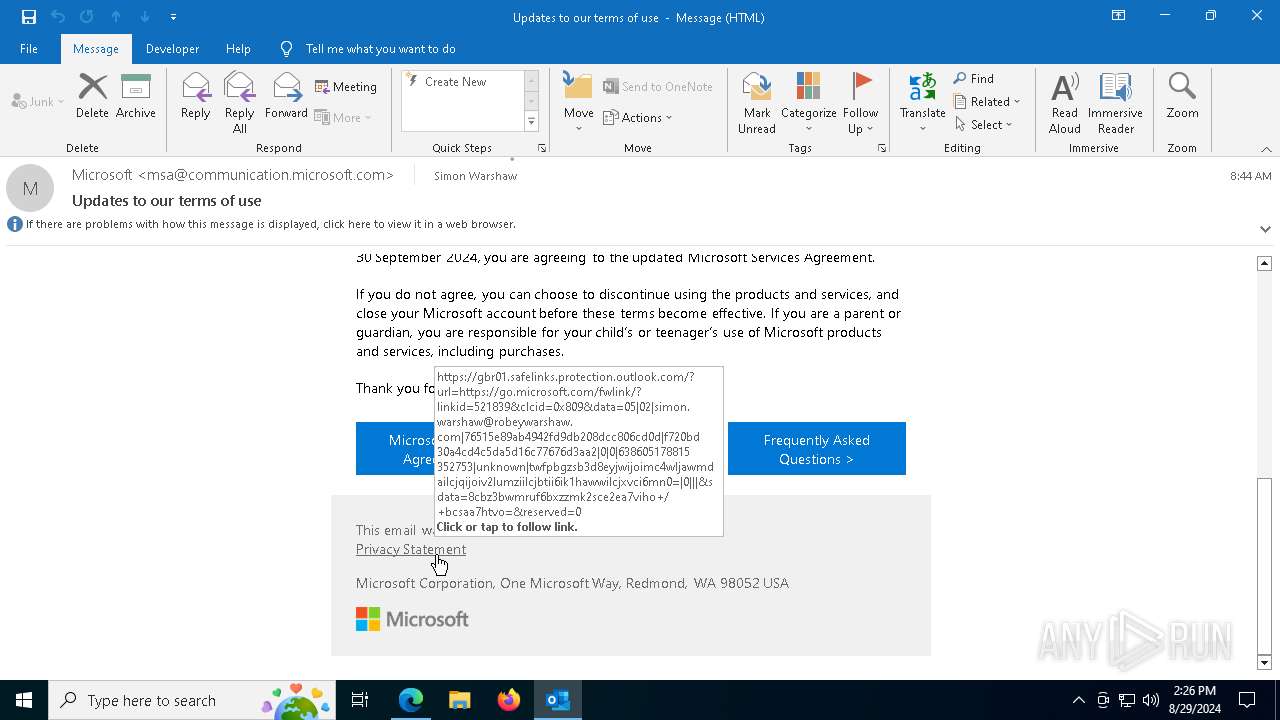Click the Microsoft Services Agreement button

(396, 449)
